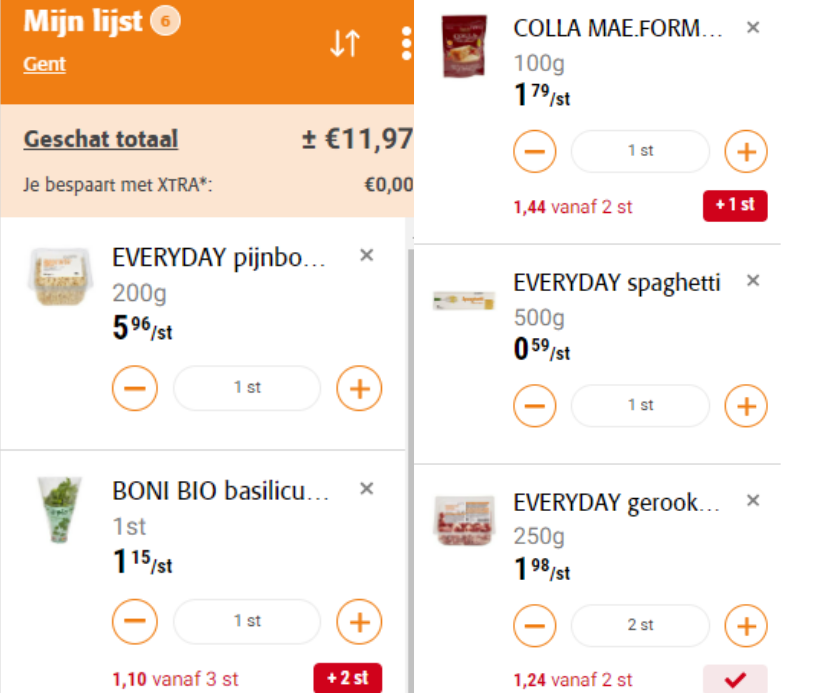The height and width of the screenshot is (693, 825).
Task: Toggle the red checkmark on gerook promo
Action: coord(735,679)
